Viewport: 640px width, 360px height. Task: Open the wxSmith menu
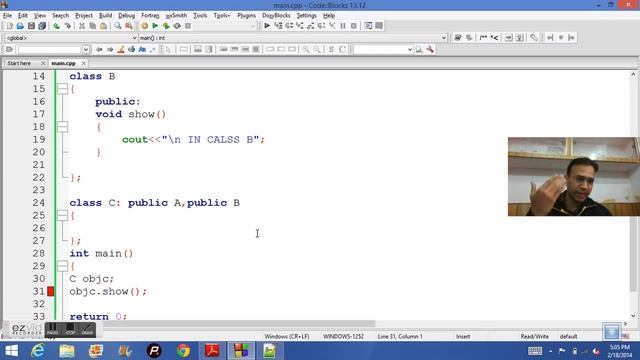[176, 16]
